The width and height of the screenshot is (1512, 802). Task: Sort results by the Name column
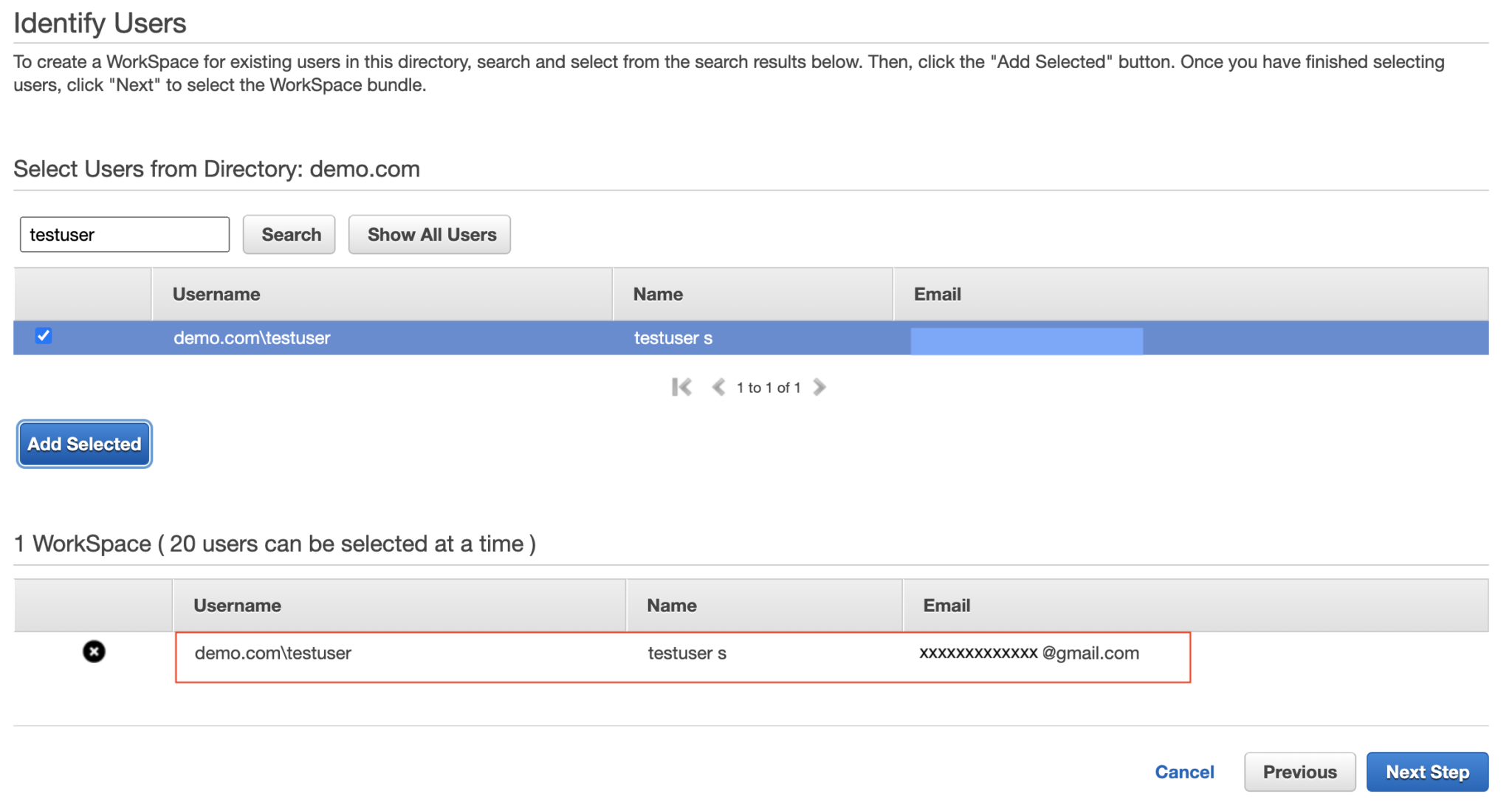[657, 293]
